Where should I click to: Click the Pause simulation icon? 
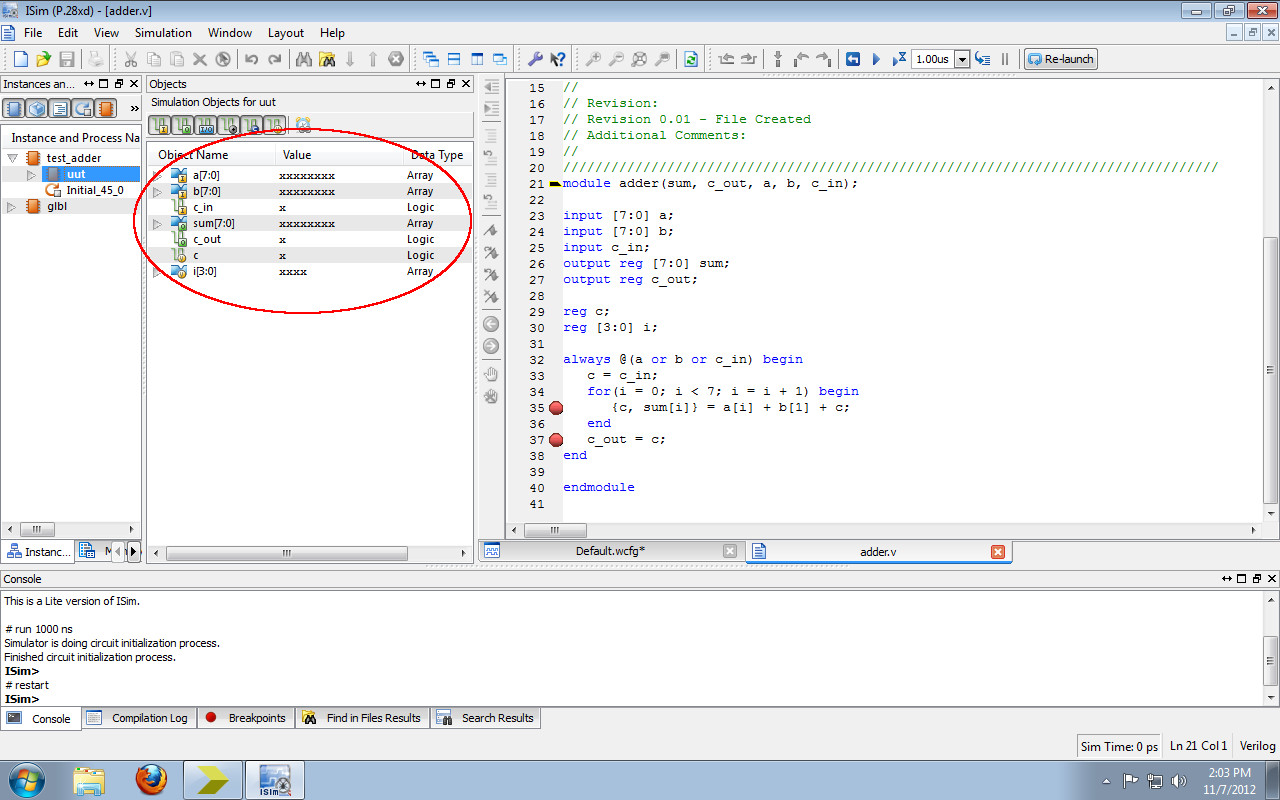(x=1005, y=58)
